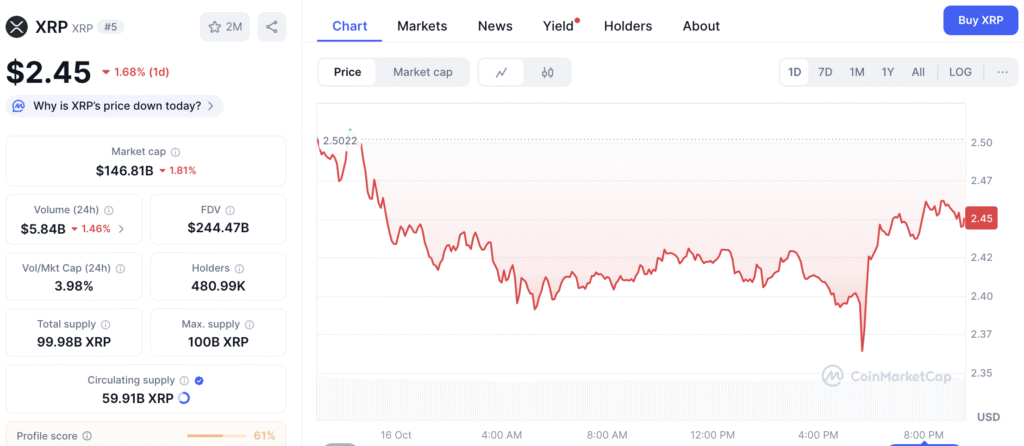Viewport: 1024px width, 446px height.
Task: Select the Price chart toggle
Action: [x=347, y=72]
